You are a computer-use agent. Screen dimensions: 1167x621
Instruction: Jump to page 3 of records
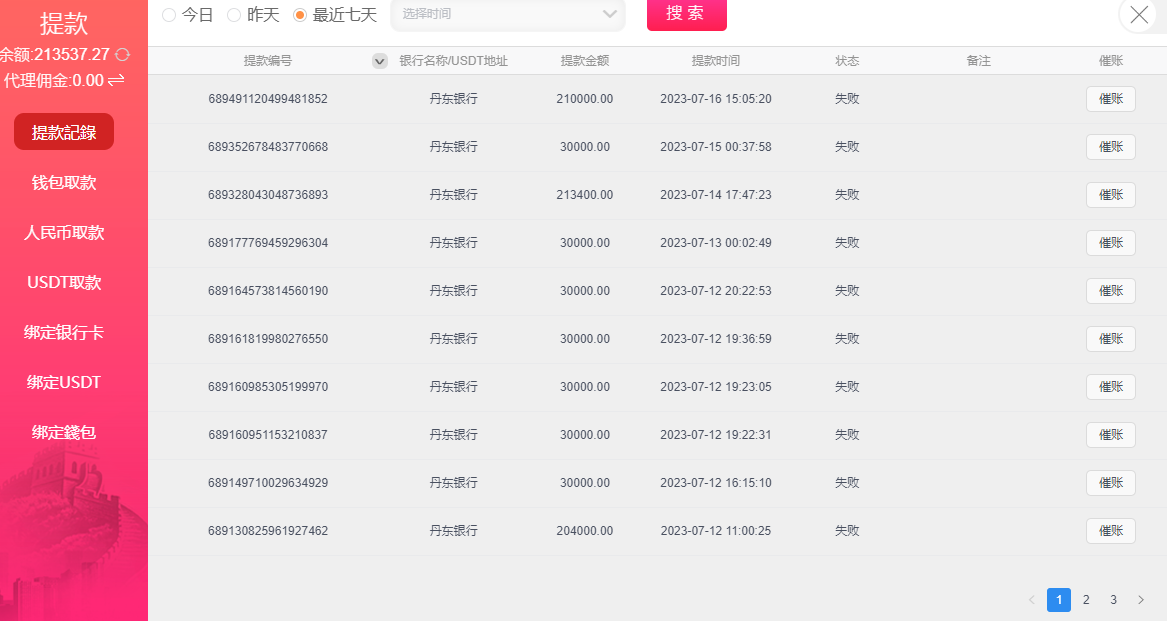point(1113,600)
